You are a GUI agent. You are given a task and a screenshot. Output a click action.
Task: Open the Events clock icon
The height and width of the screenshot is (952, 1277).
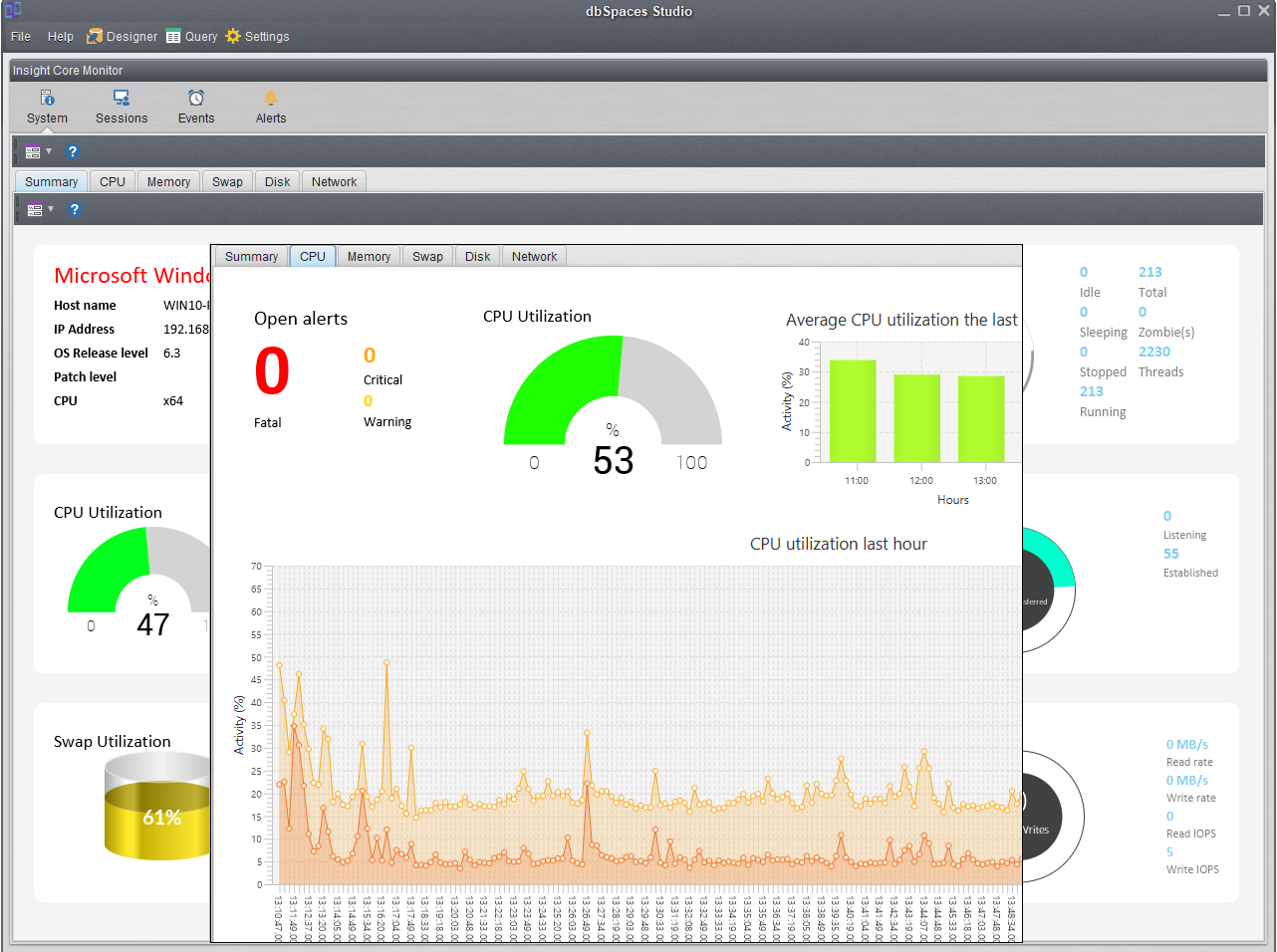[196, 99]
